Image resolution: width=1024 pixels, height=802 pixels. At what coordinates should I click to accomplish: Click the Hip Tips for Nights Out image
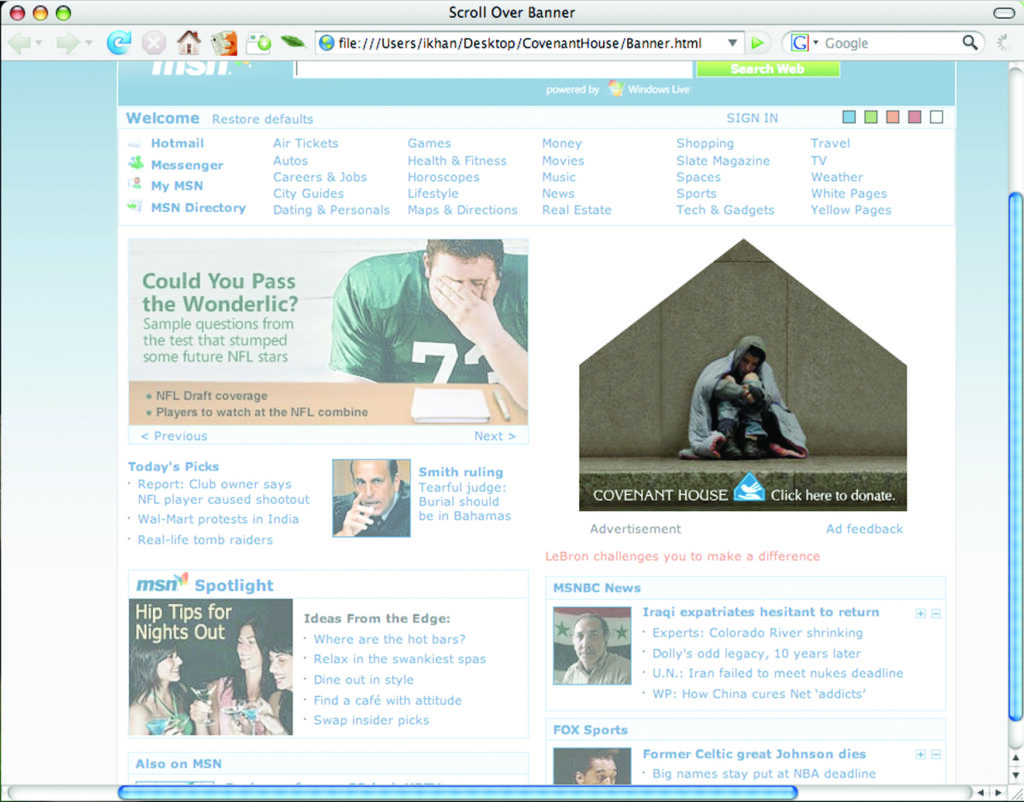coord(211,667)
